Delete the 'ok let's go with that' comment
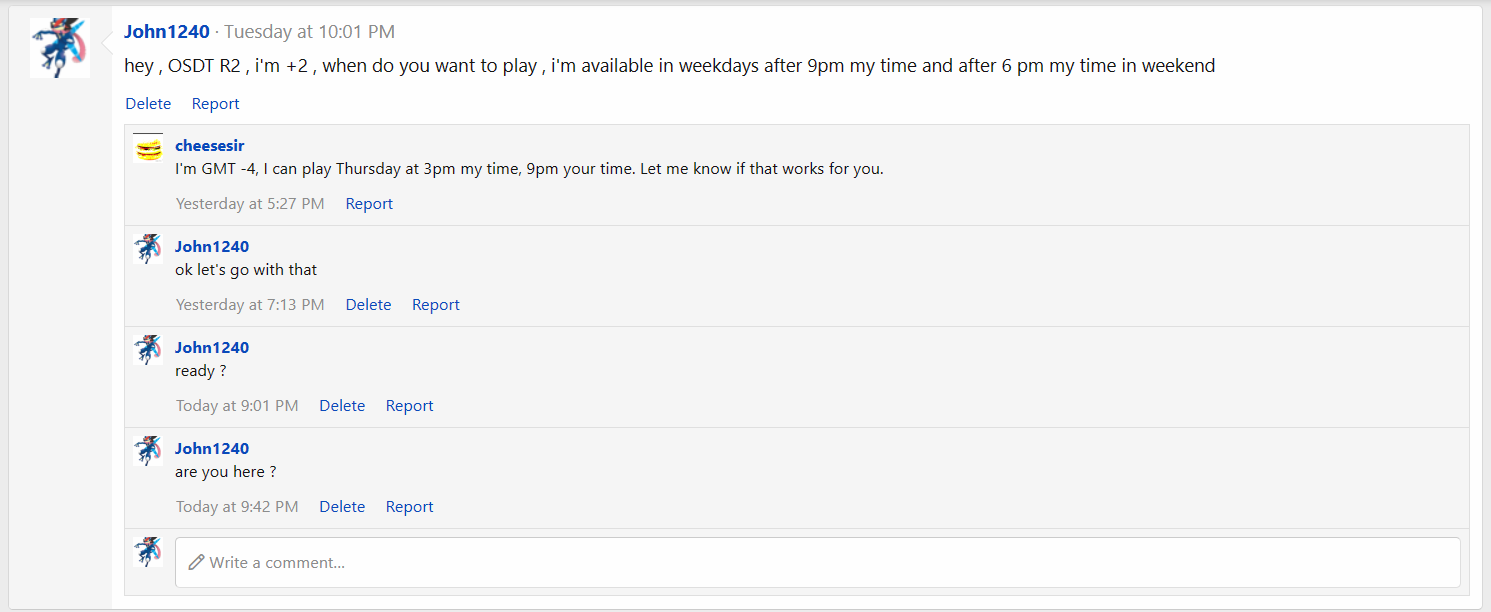The width and height of the screenshot is (1491, 612). [368, 305]
